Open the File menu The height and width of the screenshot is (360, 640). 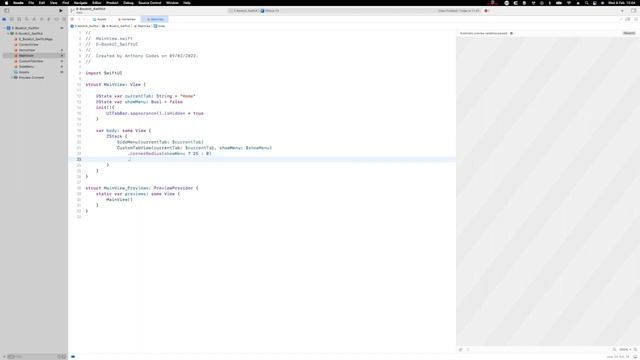31,3
